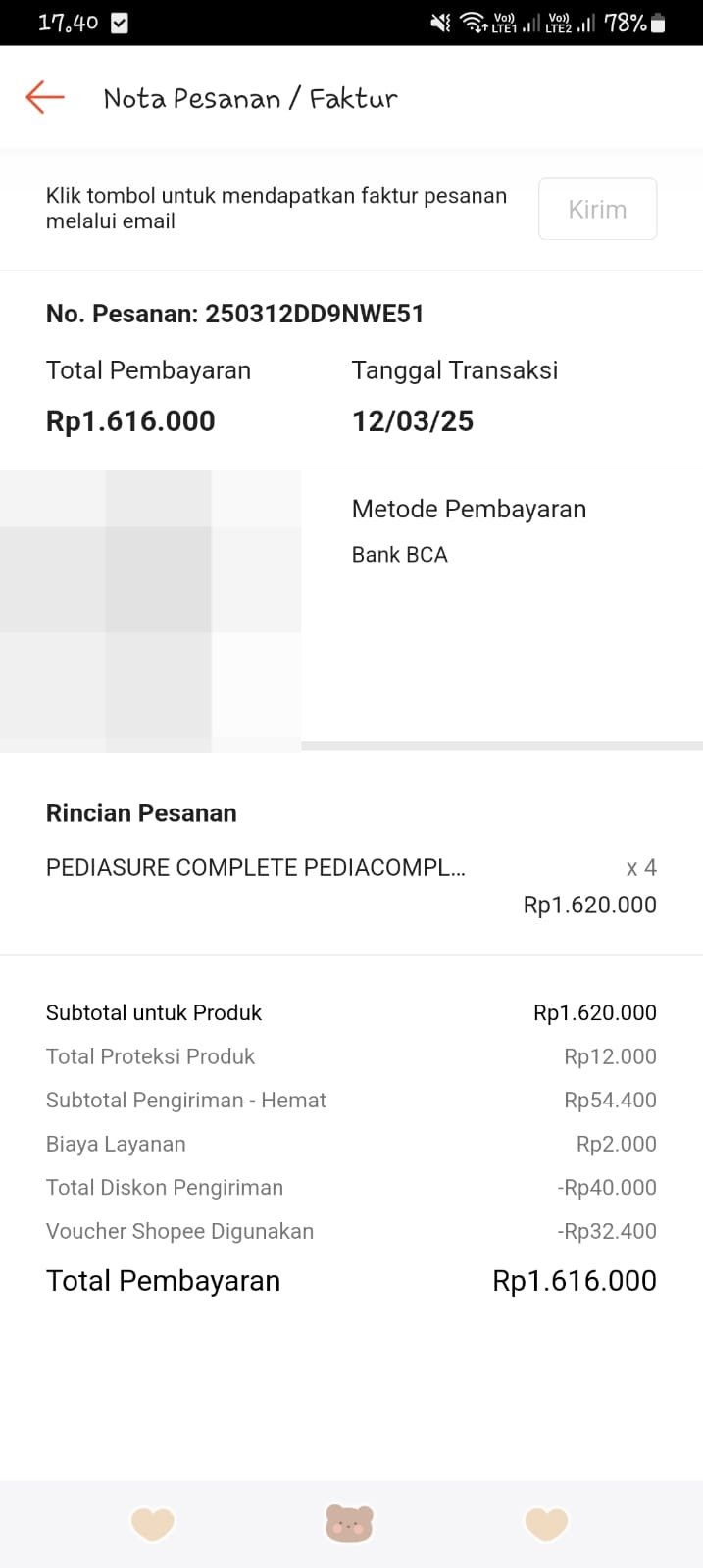This screenshot has height=1568, width=703.
Task: Tap the blurred product thumbnail
Action: [x=151, y=610]
